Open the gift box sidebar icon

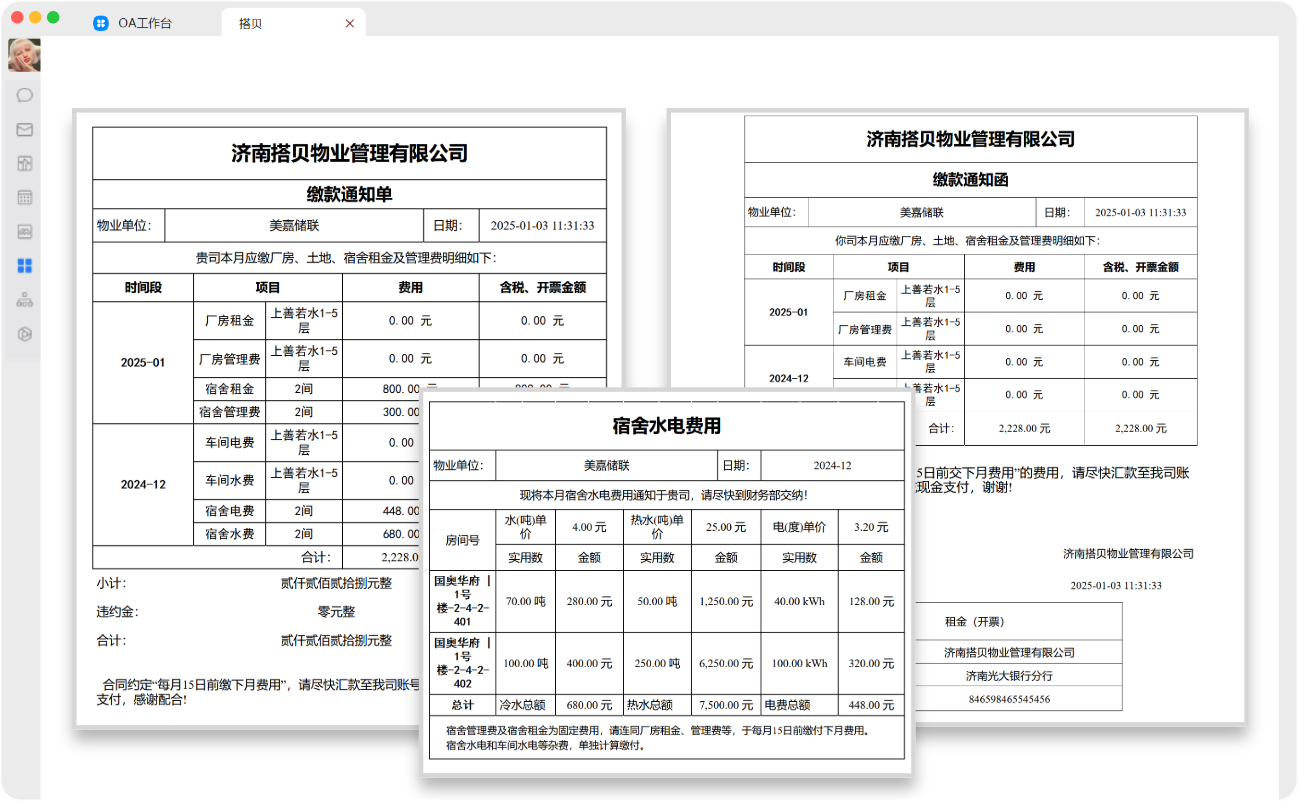tap(23, 163)
